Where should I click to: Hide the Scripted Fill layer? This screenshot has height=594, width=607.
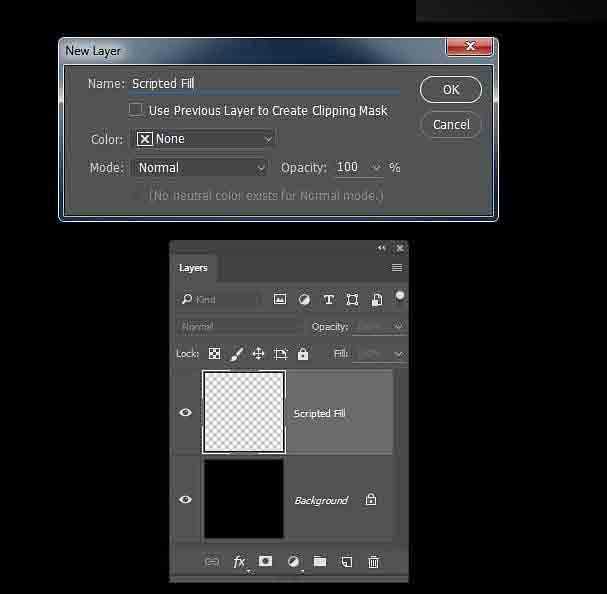pyautogui.click(x=186, y=413)
